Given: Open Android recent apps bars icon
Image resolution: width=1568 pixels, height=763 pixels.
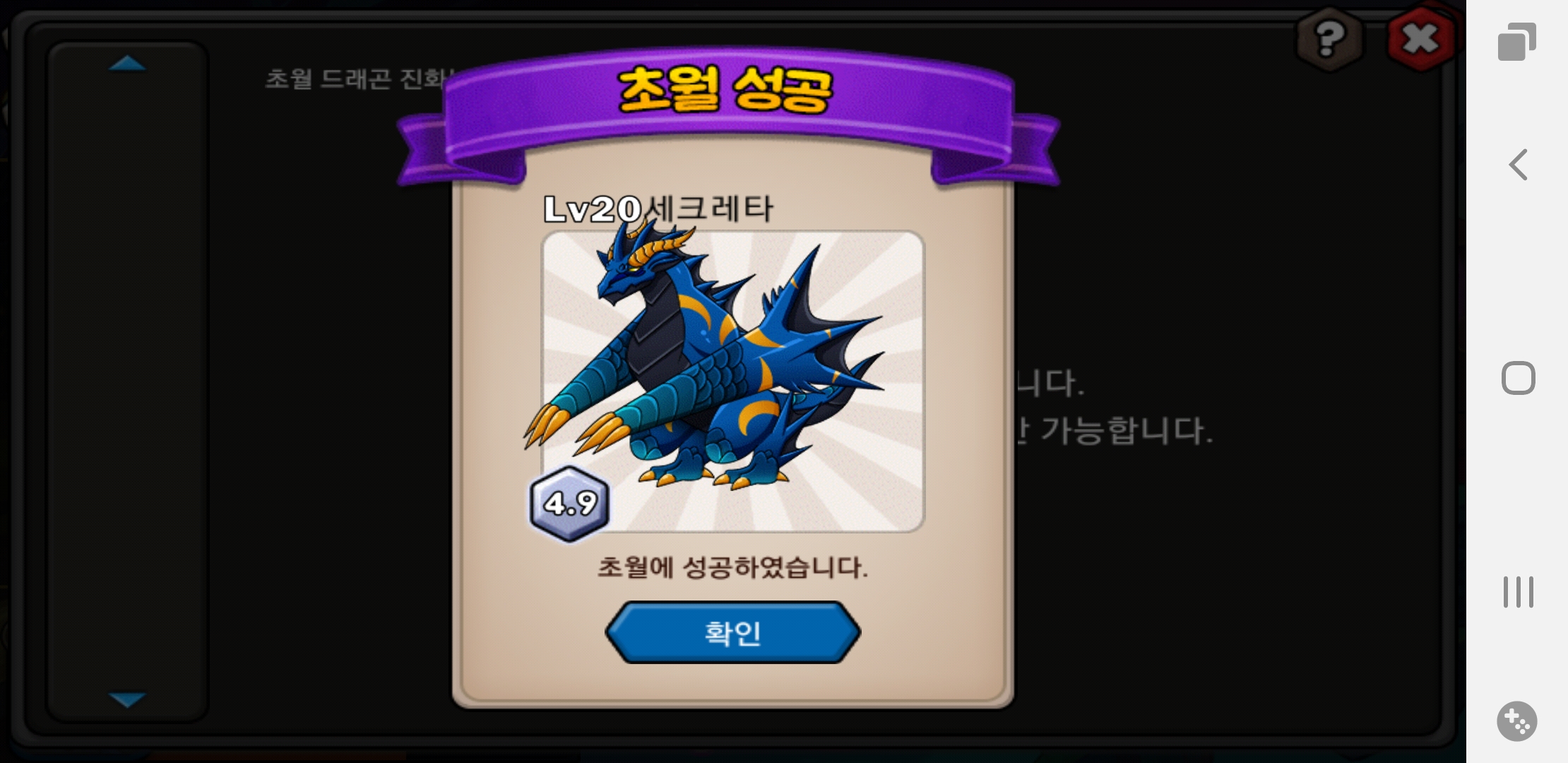Looking at the screenshot, I should pos(1518,592).
